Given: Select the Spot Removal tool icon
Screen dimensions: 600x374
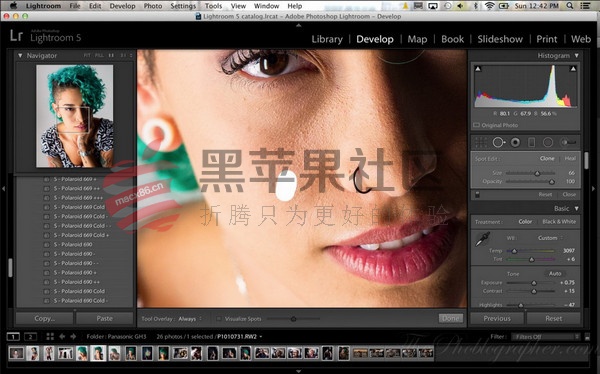Looking at the screenshot, I should coord(498,143).
